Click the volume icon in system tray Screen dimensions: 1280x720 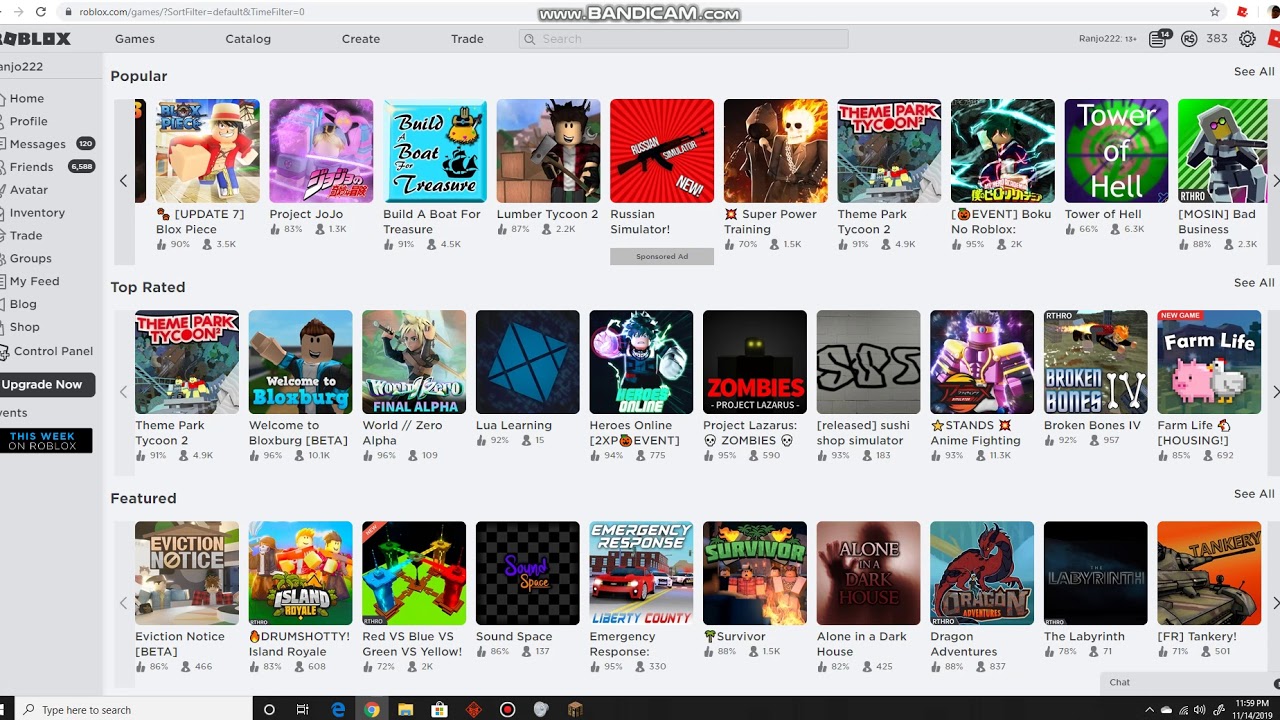[x=1202, y=710]
